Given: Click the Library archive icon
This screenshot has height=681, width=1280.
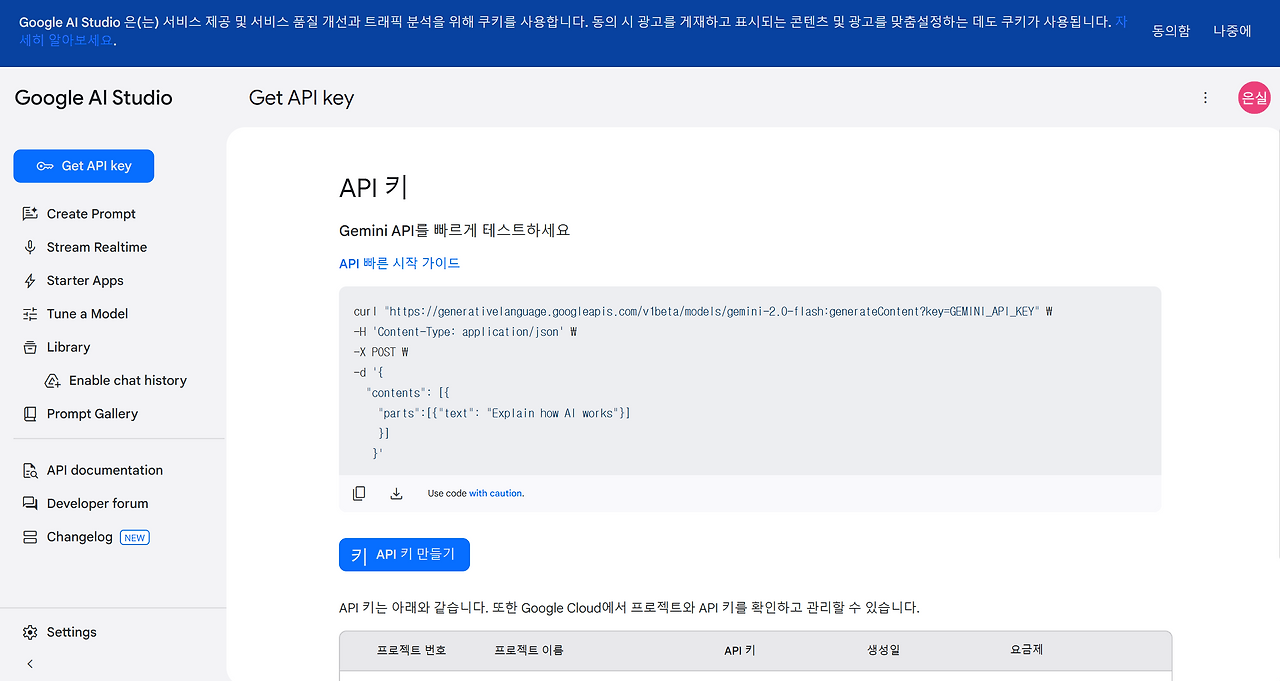Looking at the screenshot, I should (30, 347).
